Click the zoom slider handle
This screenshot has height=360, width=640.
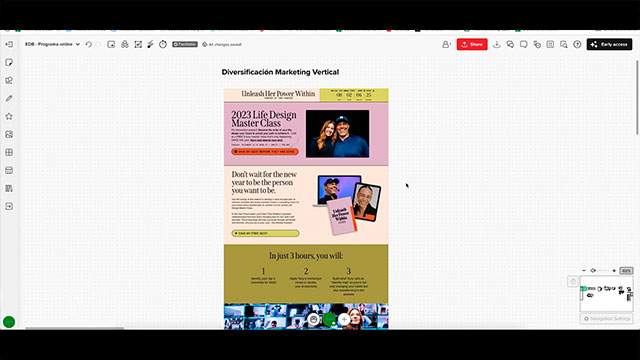tap(593, 271)
